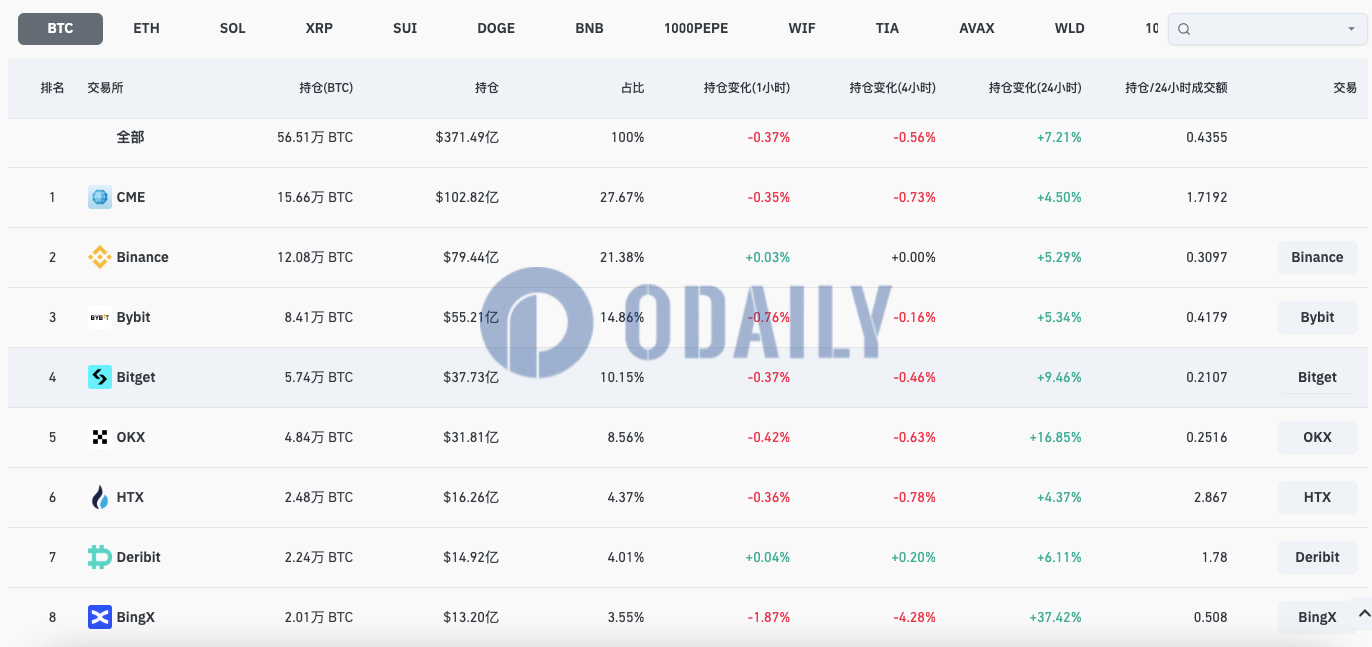The width and height of the screenshot is (1372, 647).
Task: Click the scroll-to-top chevron button
Action: (1362, 611)
